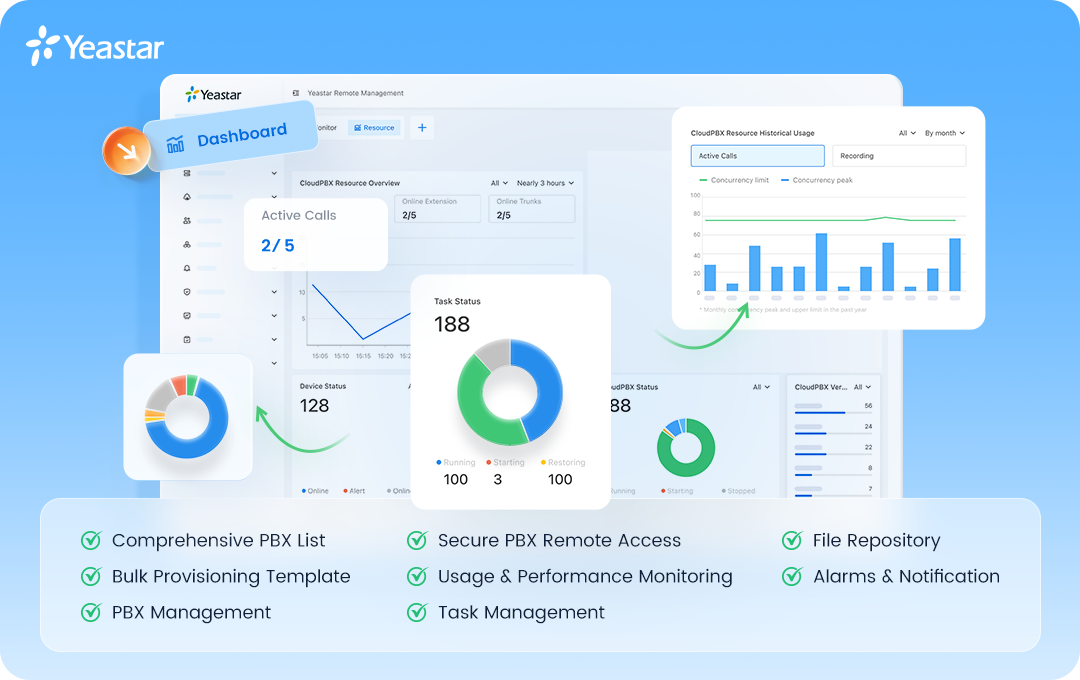Image resolution: width=1080 pixels, height=680 pixels.
Task: Open the Nearly 3 hours dropdown
Action: coord(543,183)
